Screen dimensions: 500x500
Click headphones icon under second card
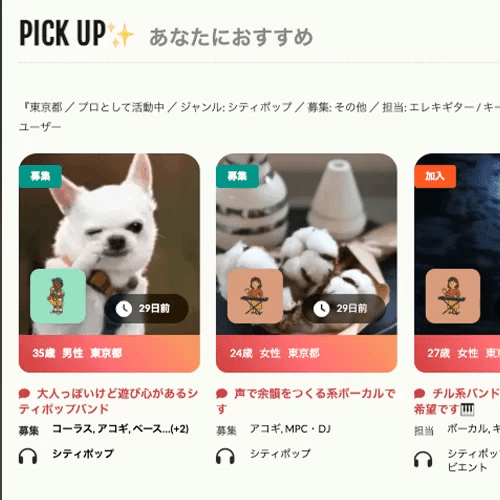(x=225, y=456)
